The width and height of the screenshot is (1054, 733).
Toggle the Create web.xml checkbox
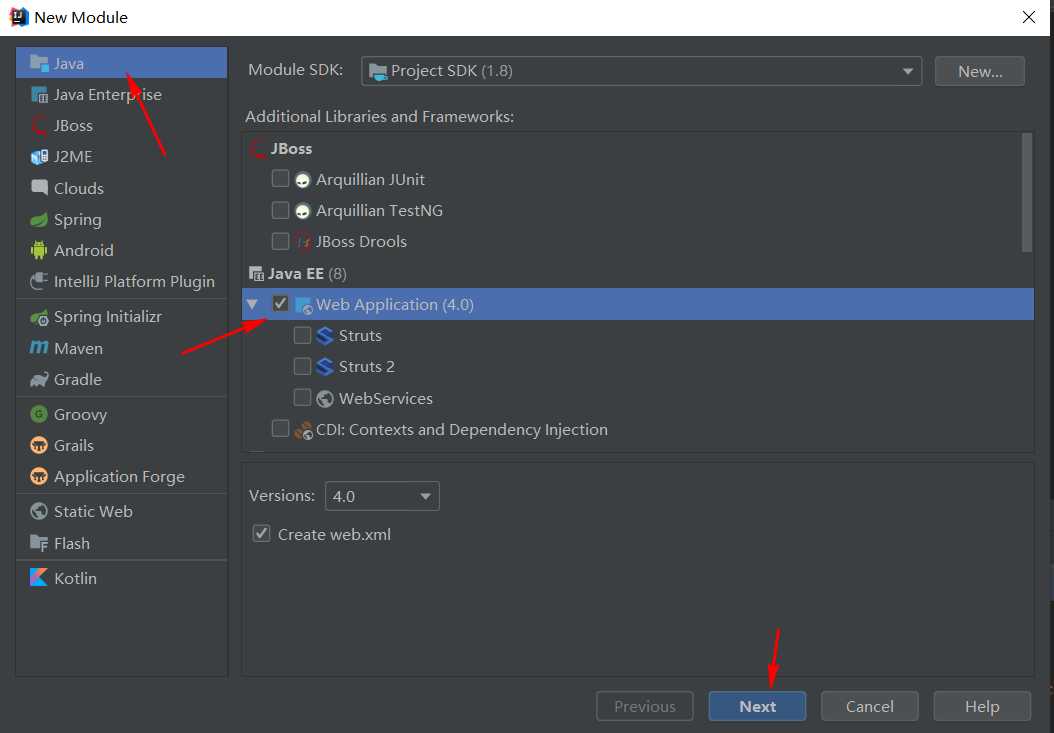tap(261, 534)
